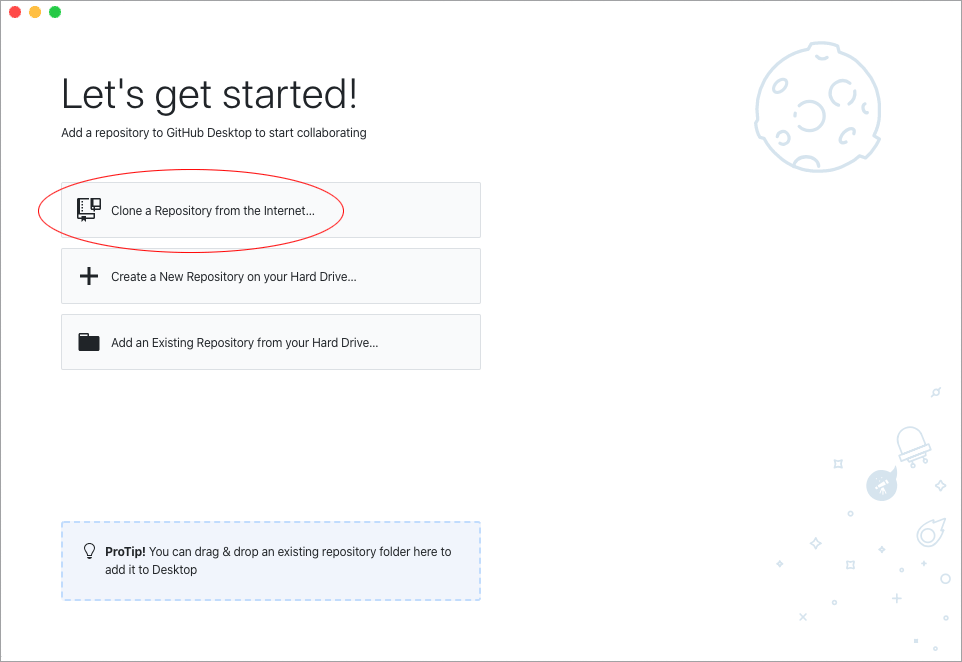Minimize the window with the yellow button
The width and height of the screenshot is (962, 662).
coord(35,12)
